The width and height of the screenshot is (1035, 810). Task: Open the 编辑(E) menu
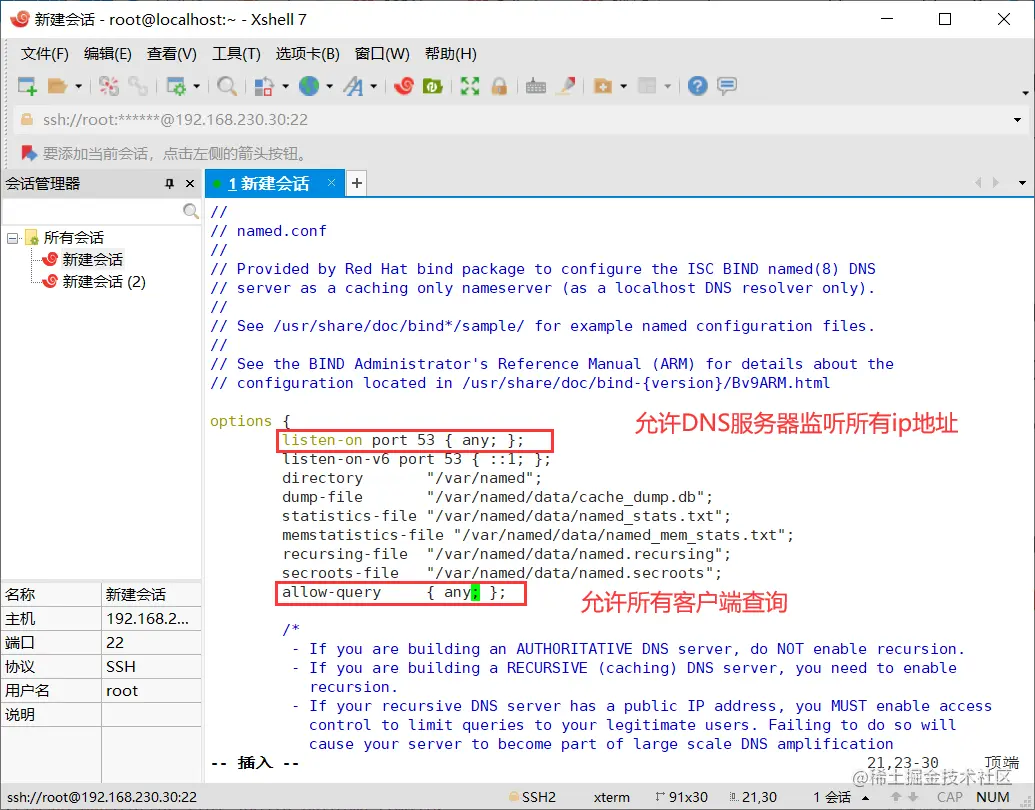tap(108, 53)
